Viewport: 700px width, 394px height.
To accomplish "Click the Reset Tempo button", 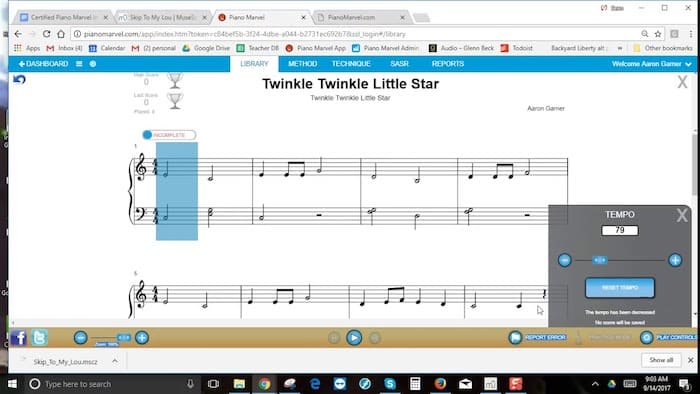I will pyautogui.click(x=620, y=288).
